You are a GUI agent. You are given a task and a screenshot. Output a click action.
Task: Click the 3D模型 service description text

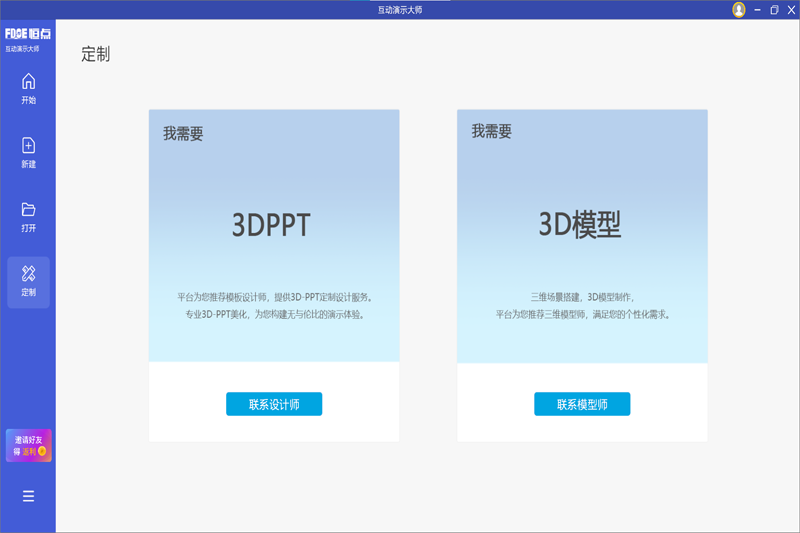click(582, 306)
